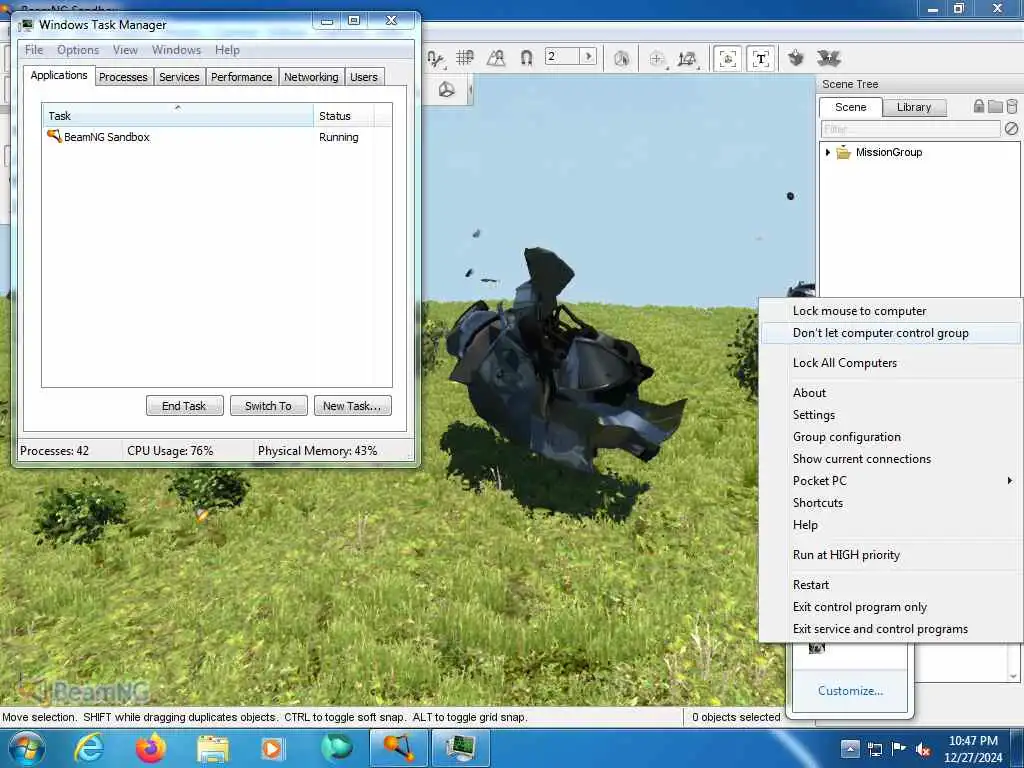The height and width of the screenshot is (768, 1024).
Task: Click the Switch To button
Action: (x=268, y=406)
